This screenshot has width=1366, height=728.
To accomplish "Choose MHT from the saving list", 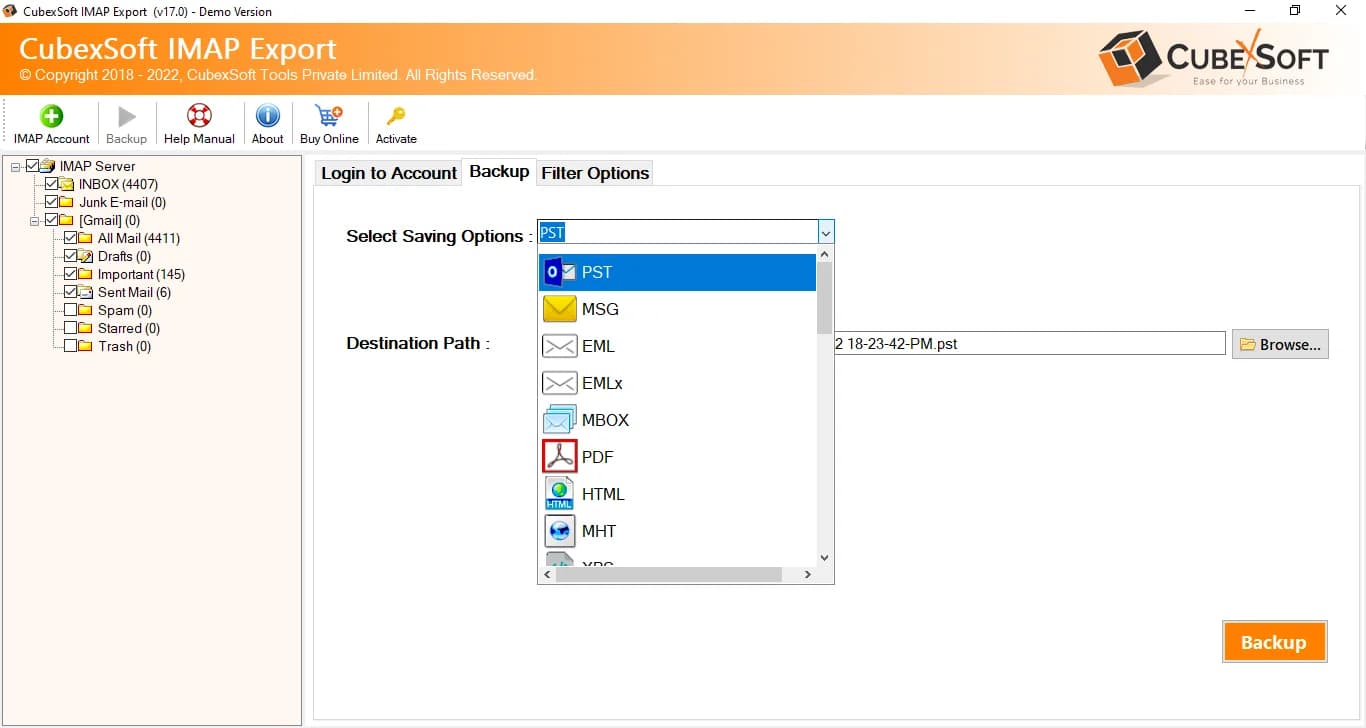I will (x=678, y=531).
